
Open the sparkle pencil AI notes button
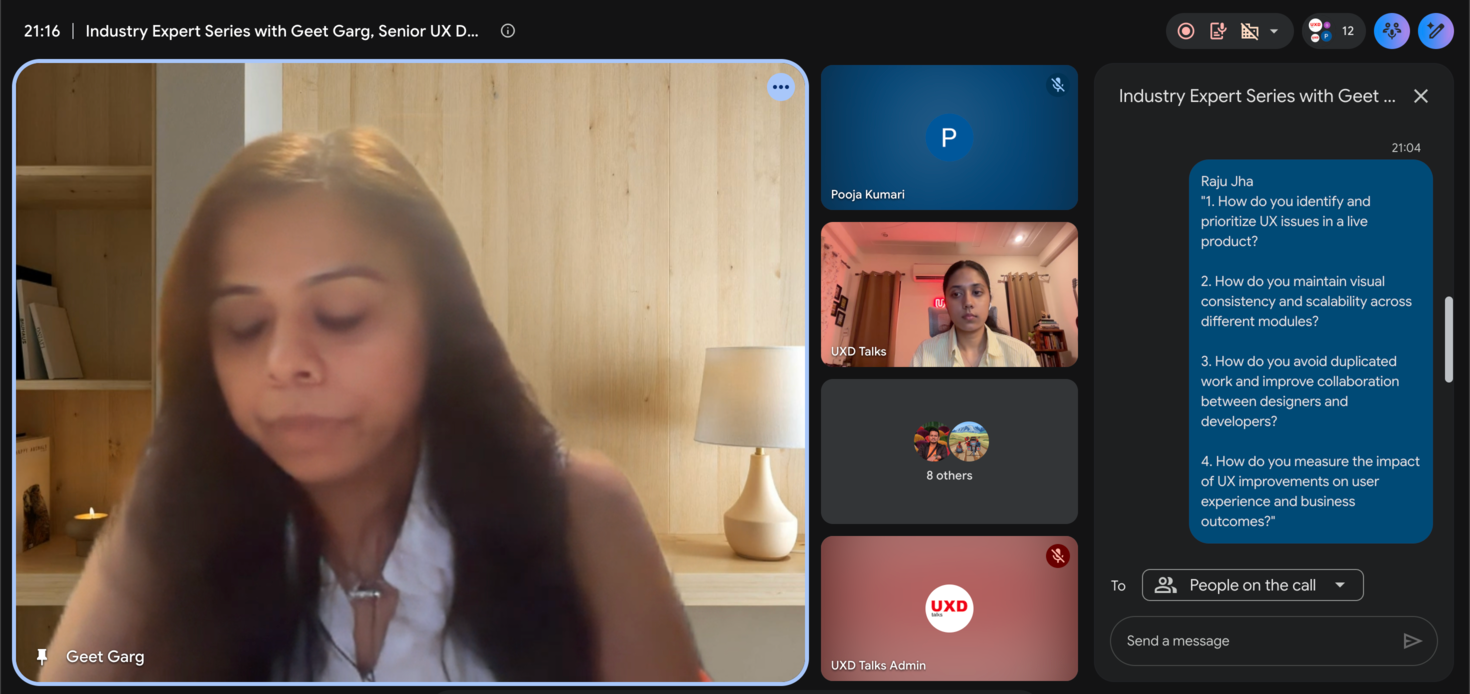tap(1436, 31)
